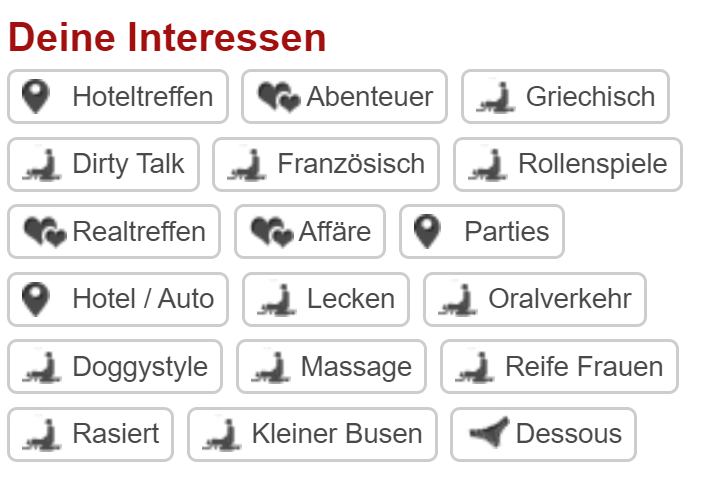Toggle the Parties interest tag
Image resolution: width=707 pixels, height=480 pixels.
(x=482, y=232)
